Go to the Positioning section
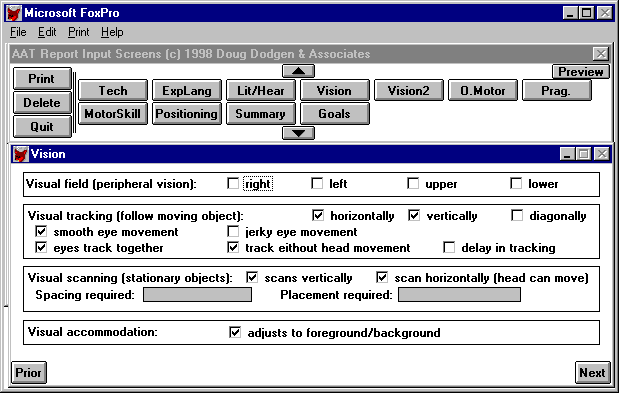619x393 pixels. pyautogui.click(x=187, y=114)
